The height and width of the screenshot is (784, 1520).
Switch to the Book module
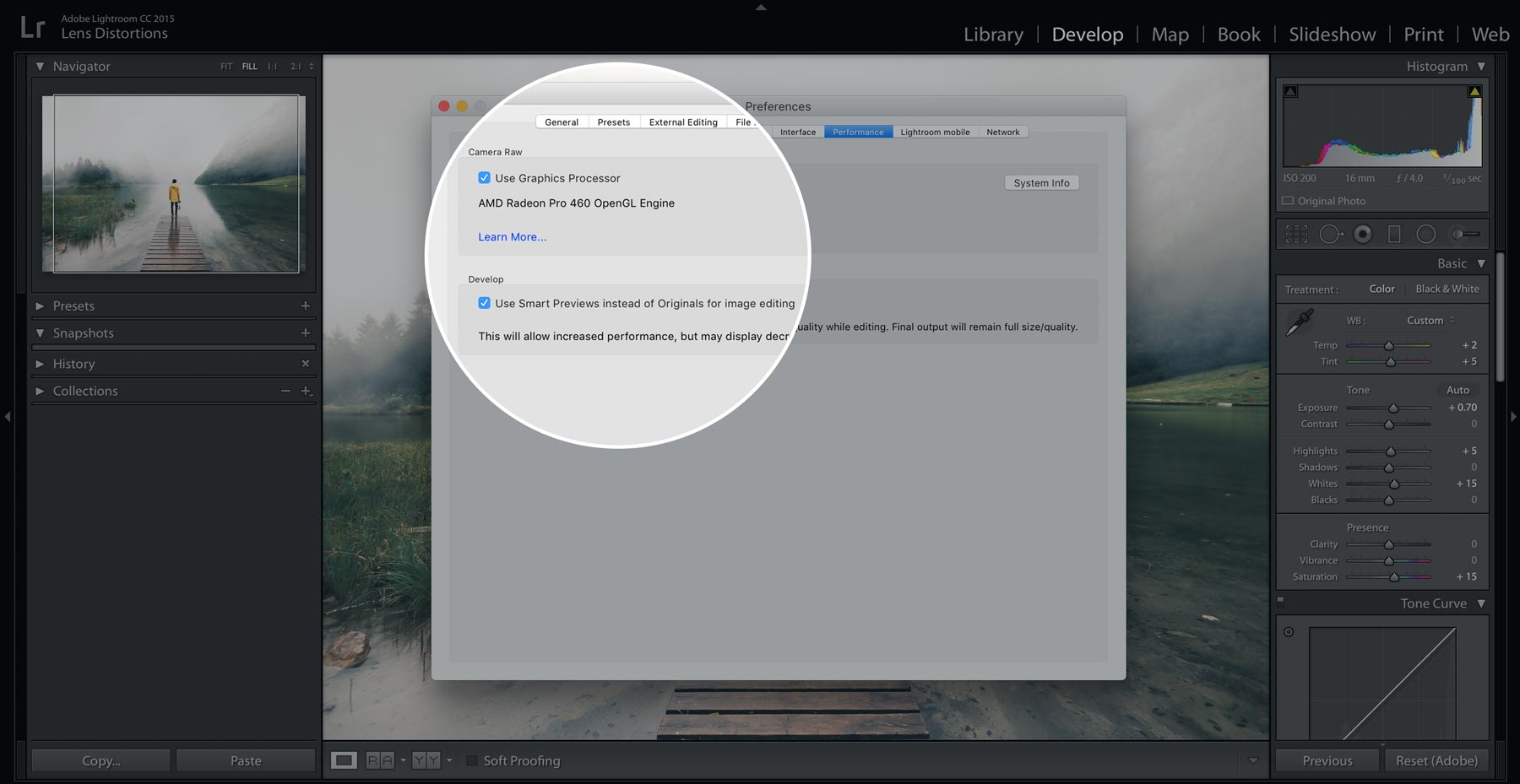(x=1239, y=35)
